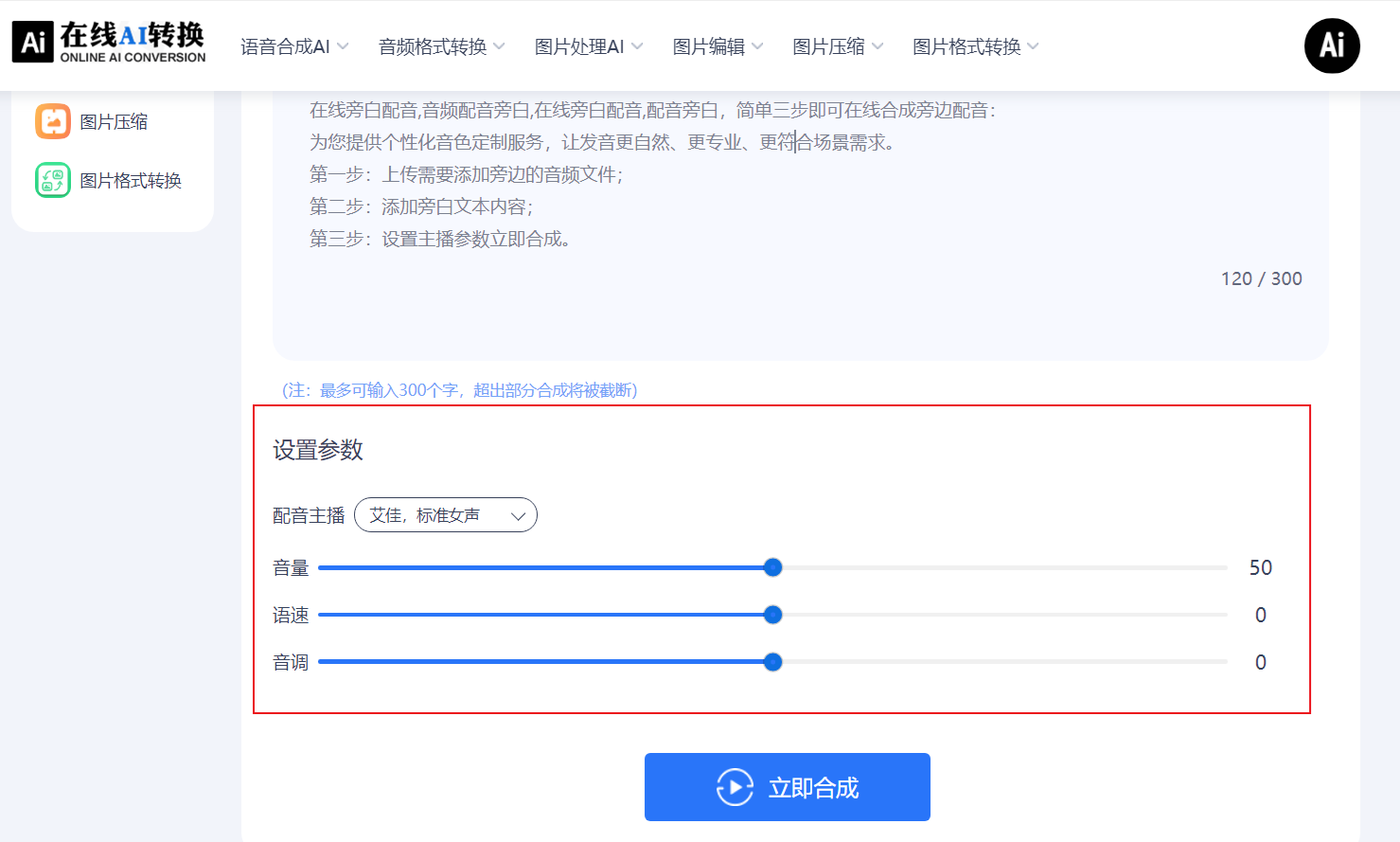Click the round Ai avatar icon

point(1331,45)
